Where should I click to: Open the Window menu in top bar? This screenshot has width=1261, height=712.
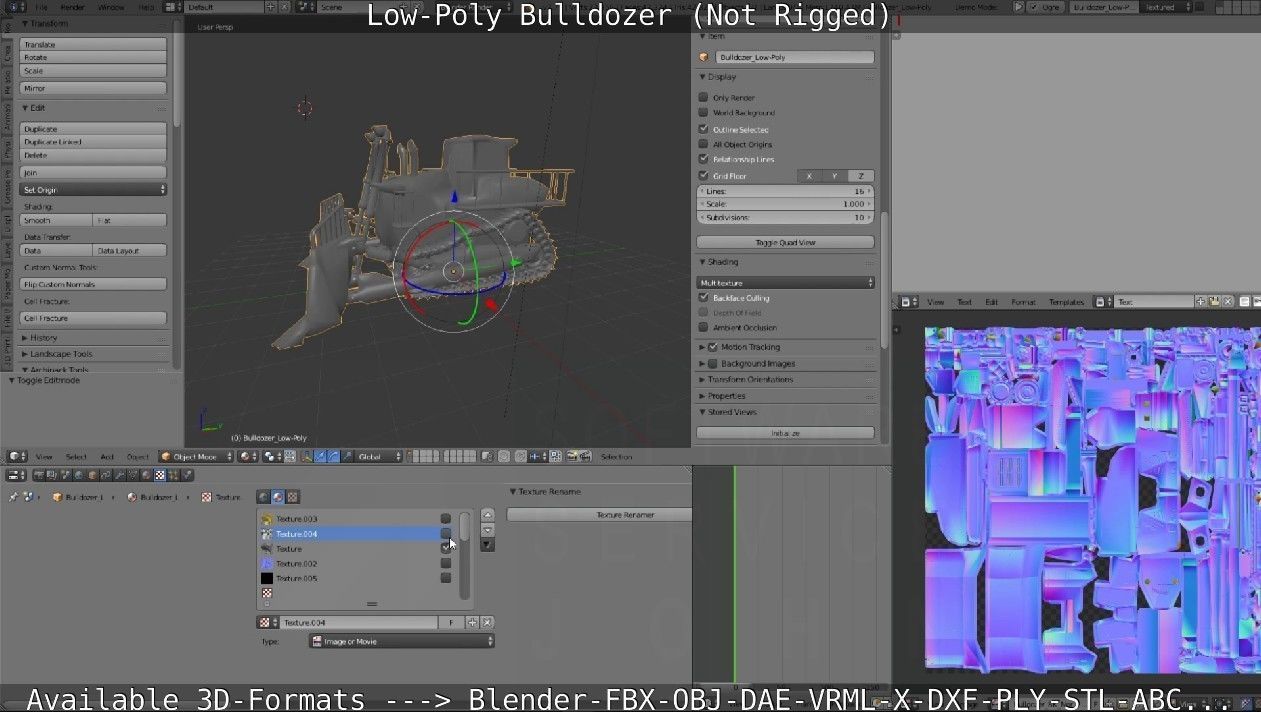tap(111, 7)
